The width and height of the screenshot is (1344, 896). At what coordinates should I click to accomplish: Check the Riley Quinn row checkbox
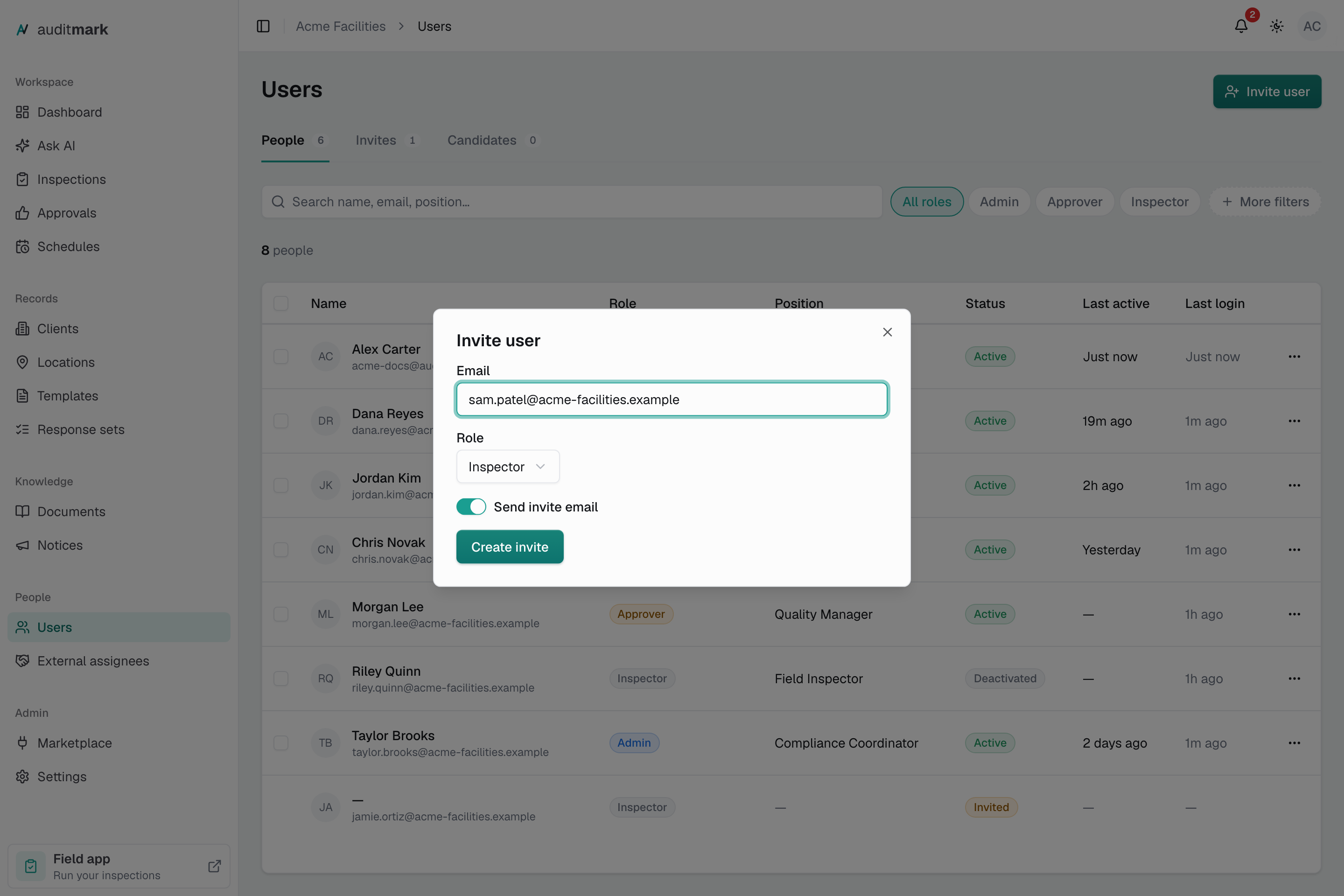280,679
